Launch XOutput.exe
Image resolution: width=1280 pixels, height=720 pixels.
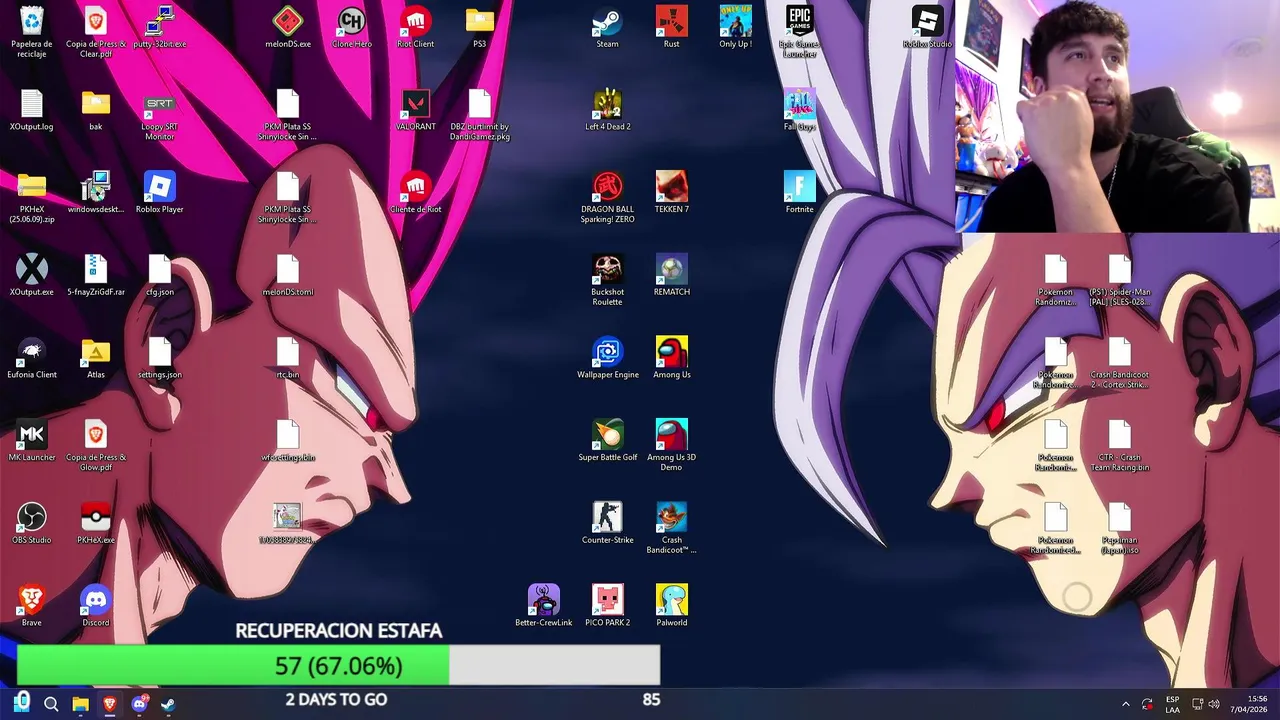tap(32, 275)
